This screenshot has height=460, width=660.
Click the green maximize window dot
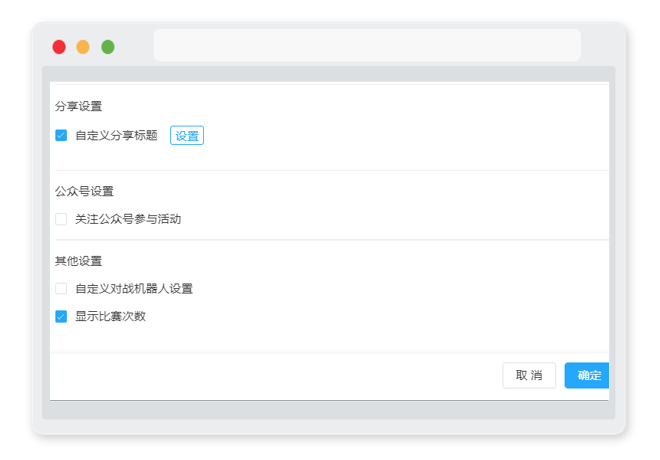coord(108,47)
